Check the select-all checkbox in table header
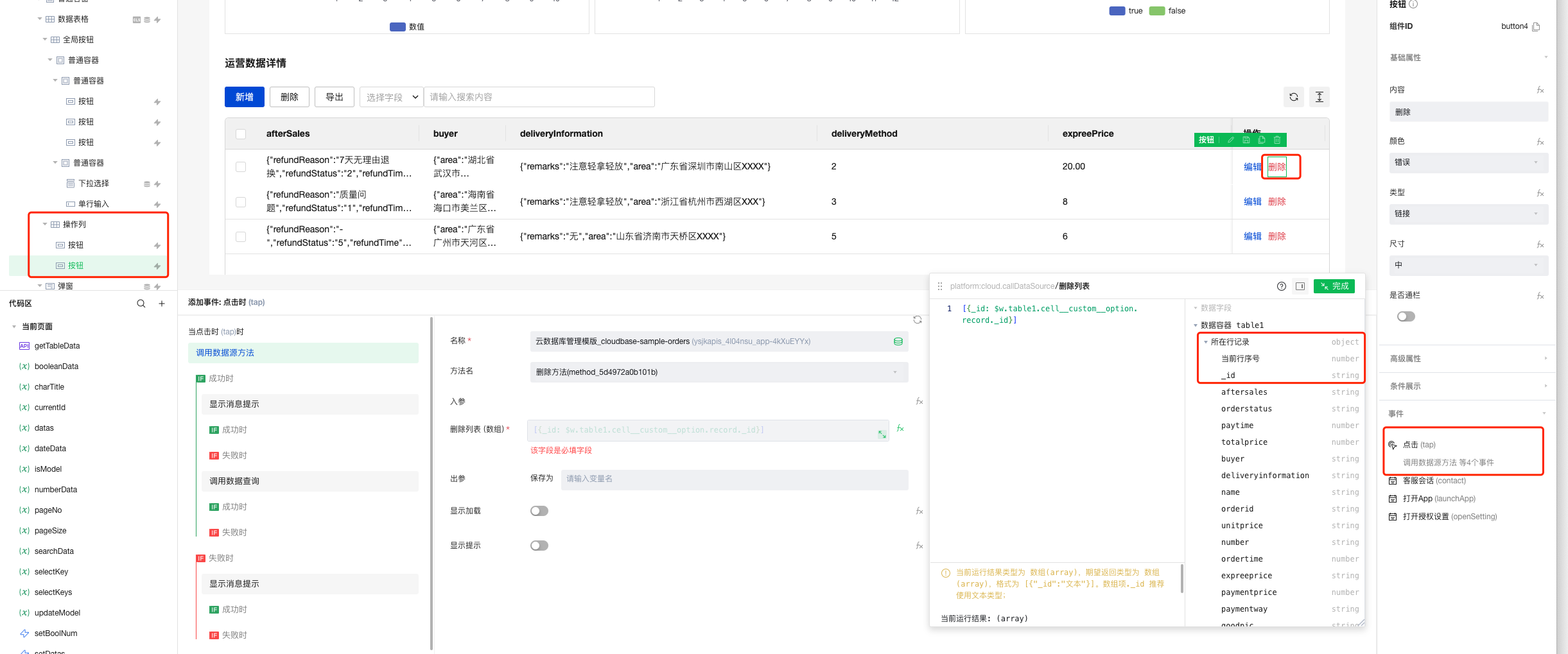Viewport: 1568px width, 654px height. click(241, 134)
